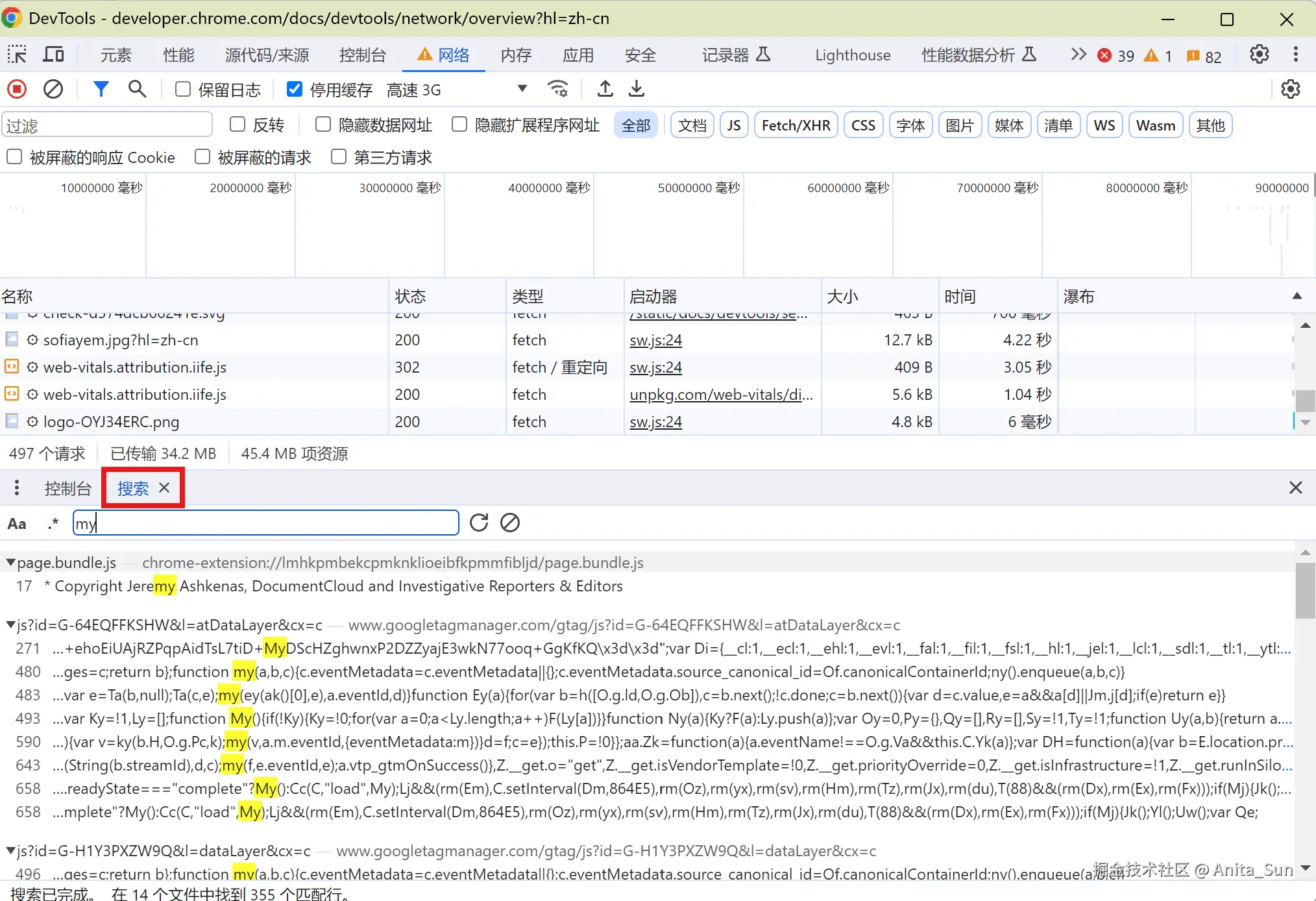Click the record network log icon
This screenshot has width=1316, height=901.
pos(17,89)
